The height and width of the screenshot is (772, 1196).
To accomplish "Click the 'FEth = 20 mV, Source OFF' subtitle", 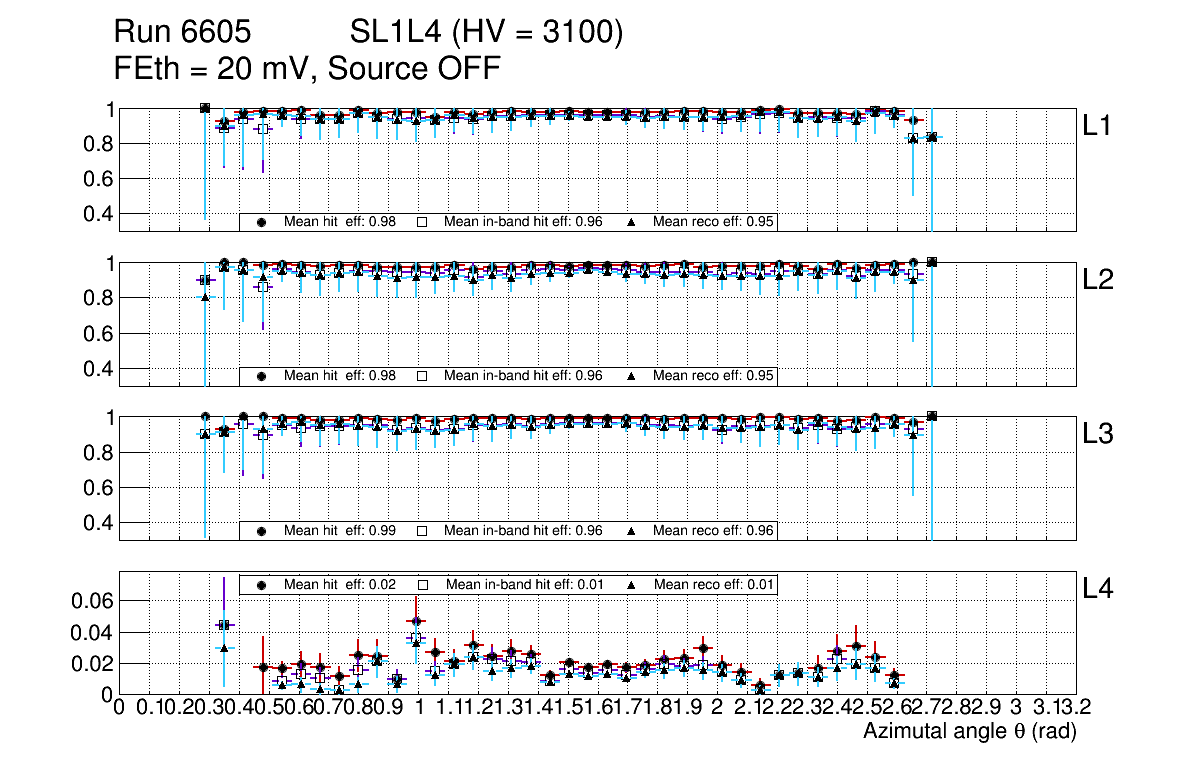I will point(306,69).
